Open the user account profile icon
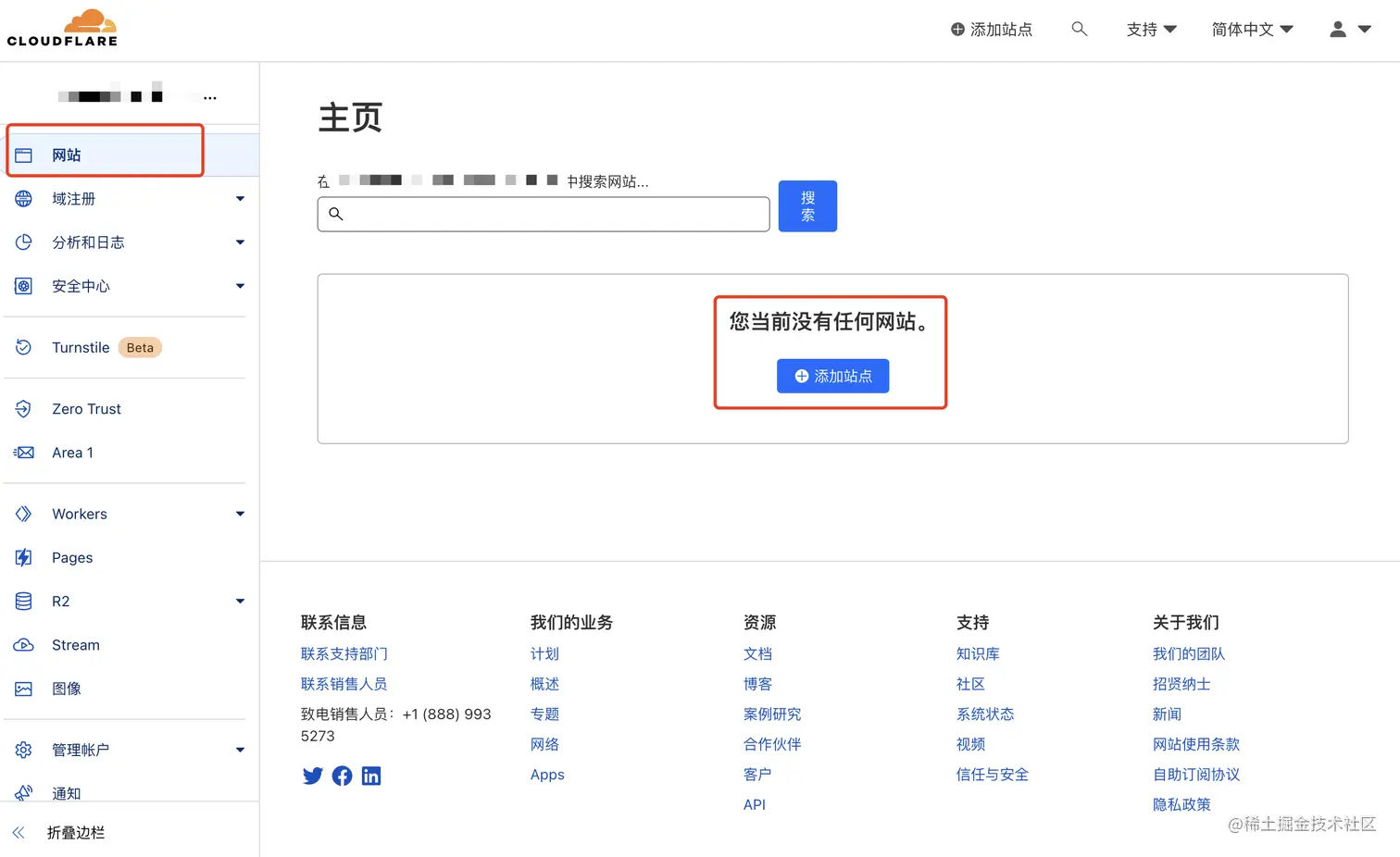 click(1338, 30)
